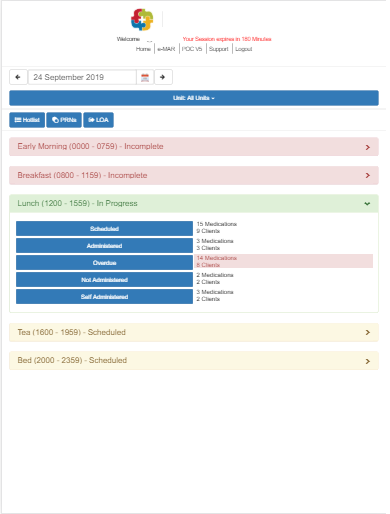The width and height of the screenshot is (390, 514).
Task: Open the PRNs button
Action: [x=64, y=120]
